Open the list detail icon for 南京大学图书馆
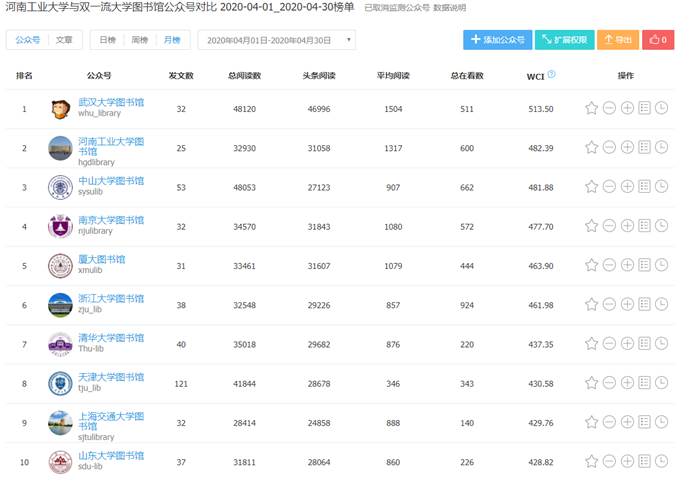Screen dimensions: 692x481 (x=644, y=226)
